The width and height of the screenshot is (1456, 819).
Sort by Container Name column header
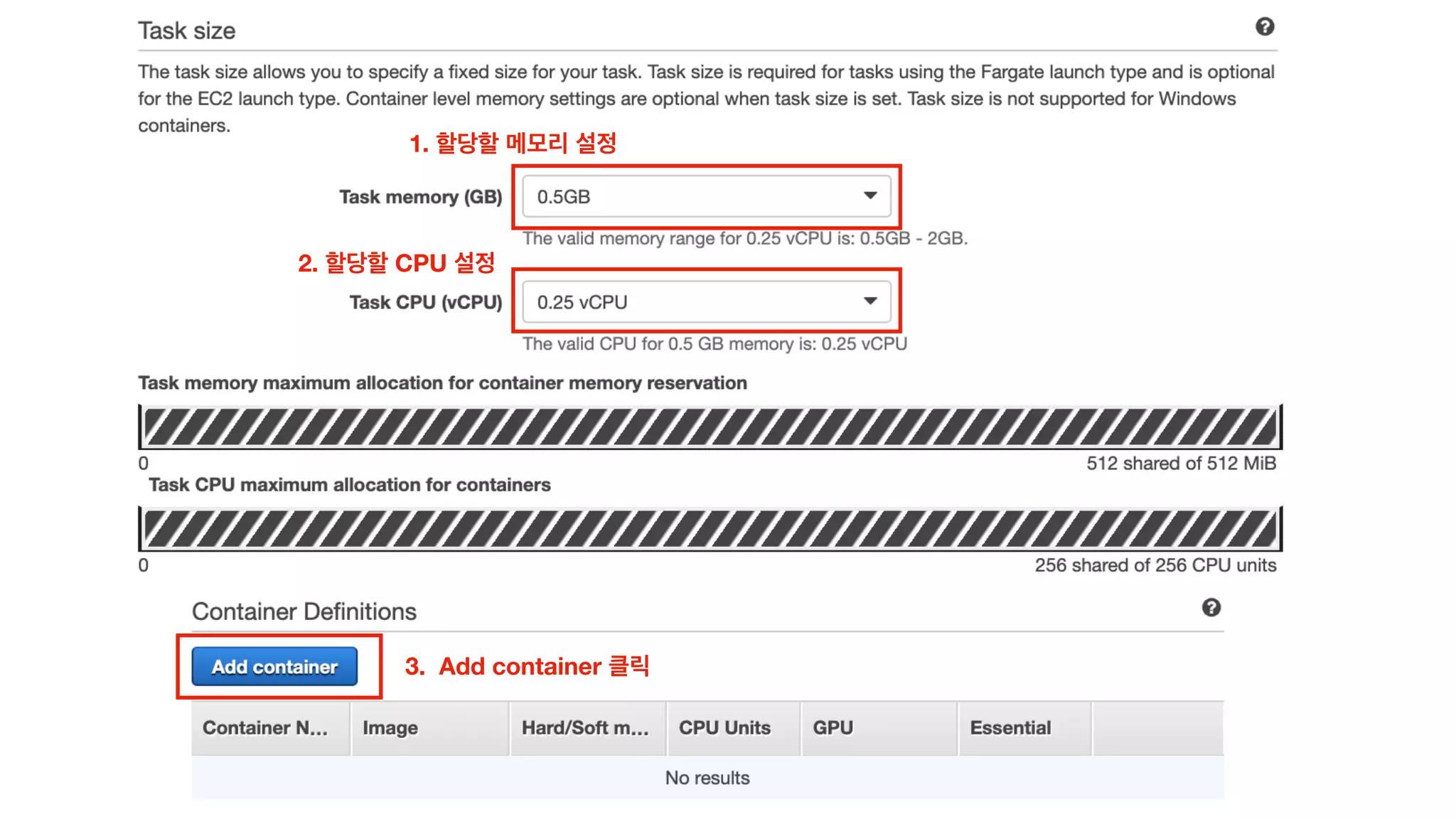(271, 728)
